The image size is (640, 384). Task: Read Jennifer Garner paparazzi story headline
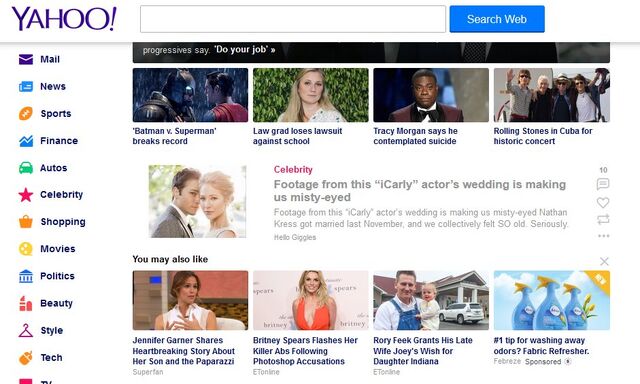184,351
